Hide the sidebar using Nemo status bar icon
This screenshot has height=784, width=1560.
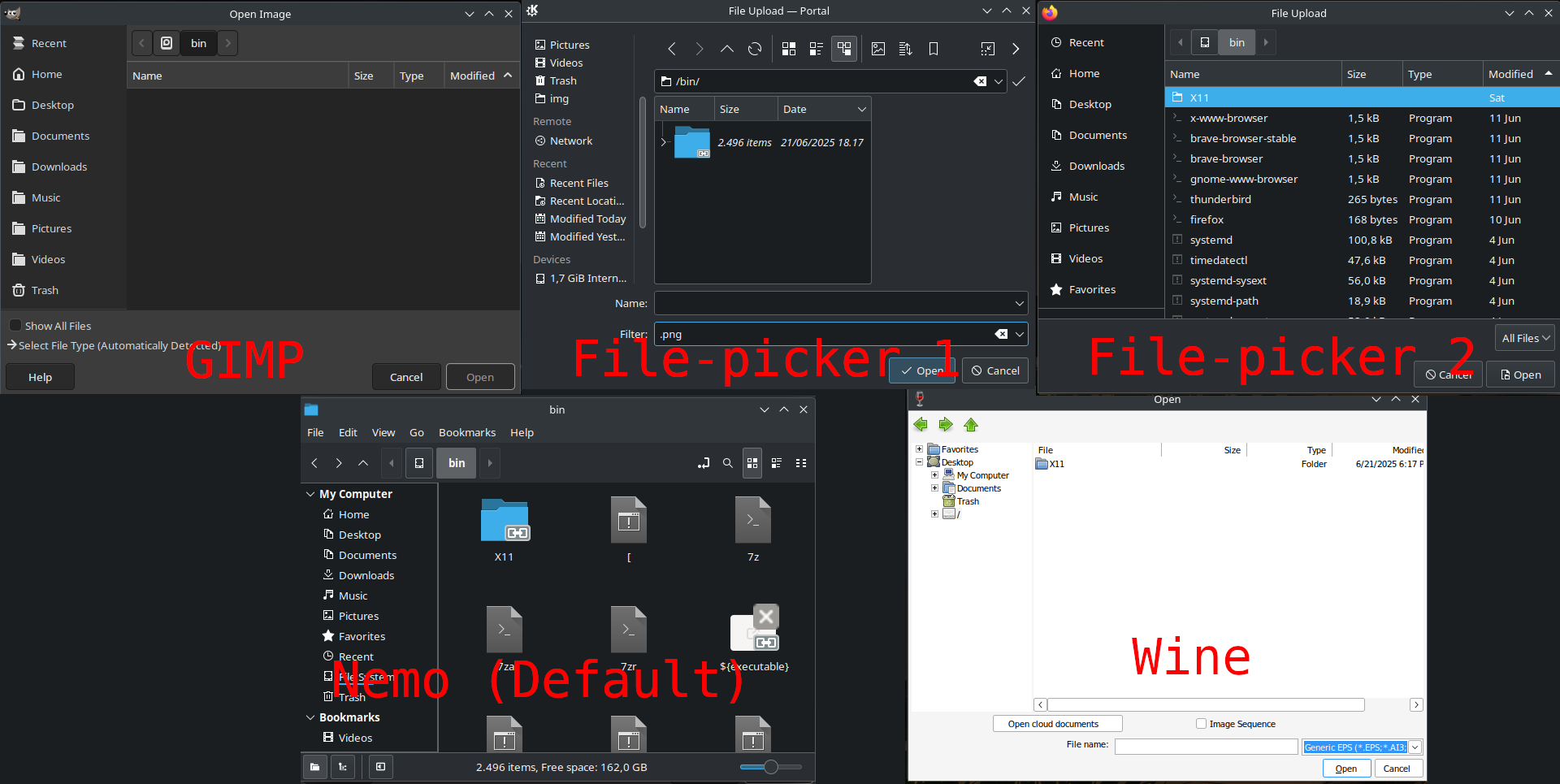pyautogui.click(x=380, y=767)
